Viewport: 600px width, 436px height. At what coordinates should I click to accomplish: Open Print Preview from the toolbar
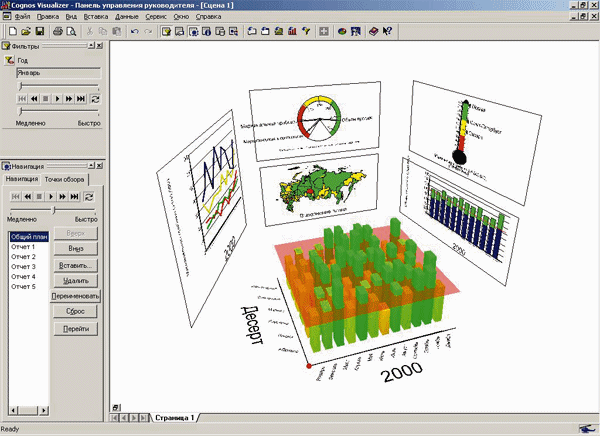click(x=71, y=32)
